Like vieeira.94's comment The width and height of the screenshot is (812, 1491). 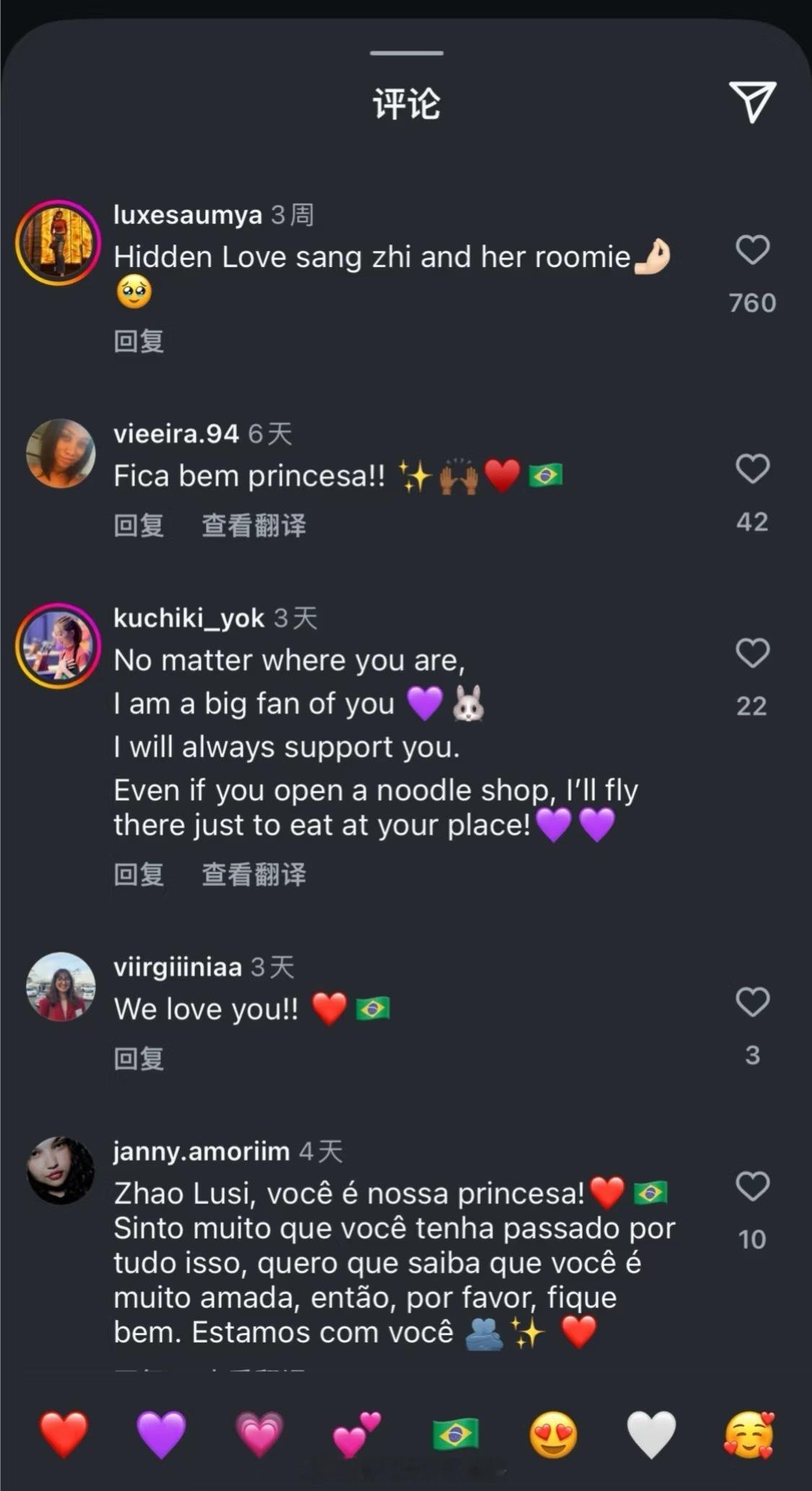752,469
